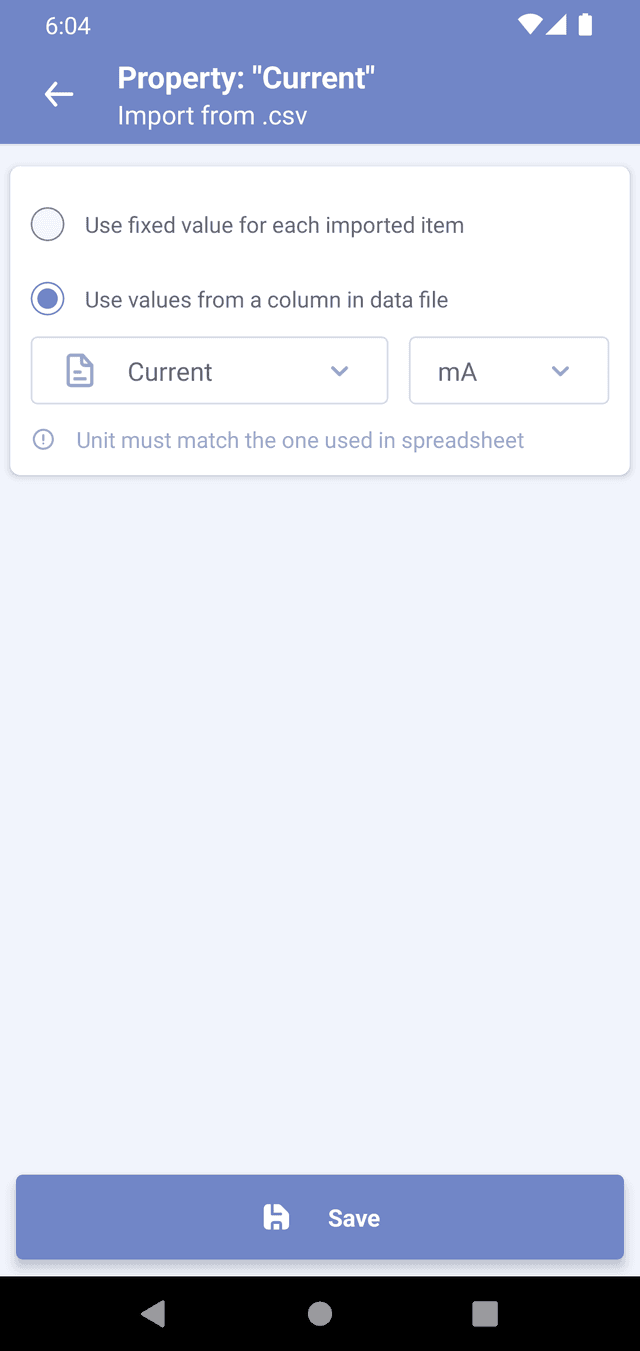Tap the info icon beside the unit hint
The image size is (640, 1351).
click(x=43, y=440)
